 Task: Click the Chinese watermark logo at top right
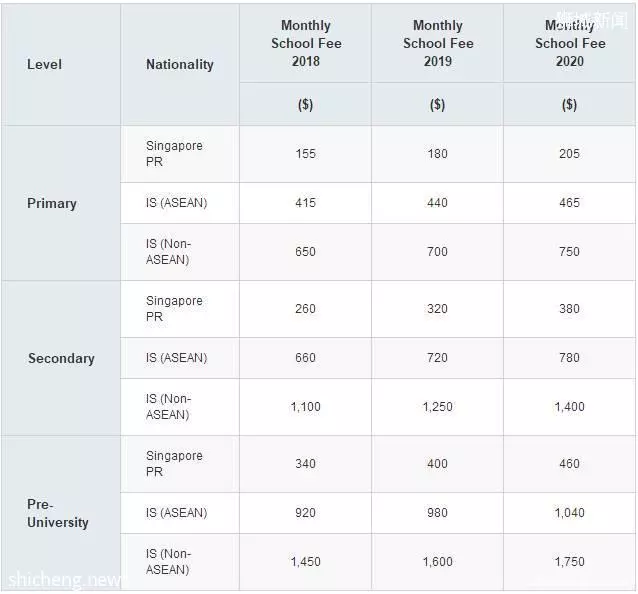[x=592, y=20]
